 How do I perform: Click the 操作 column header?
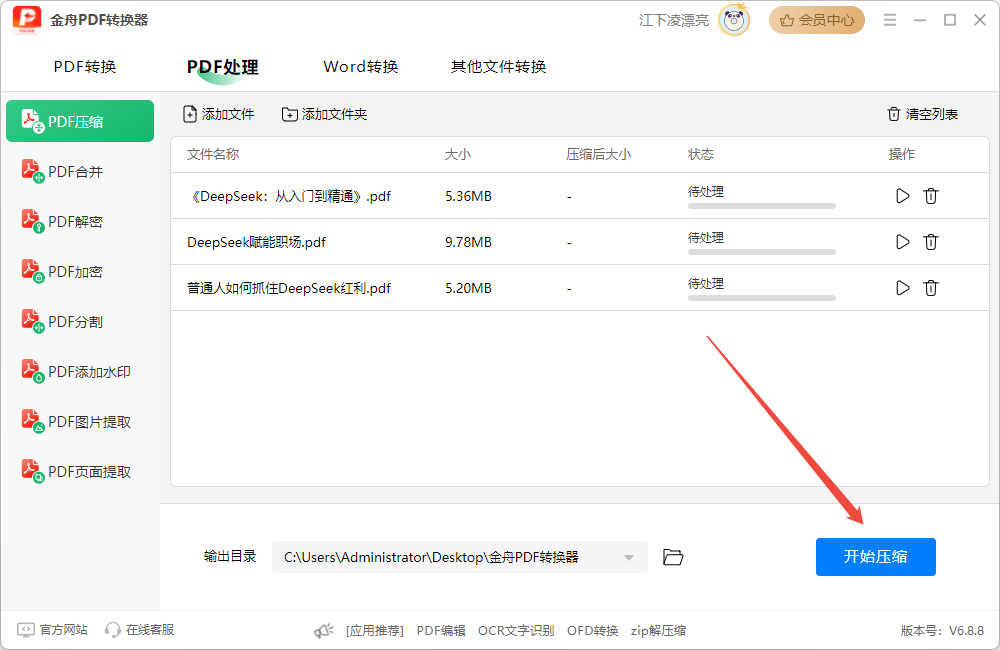coord(902,154)
